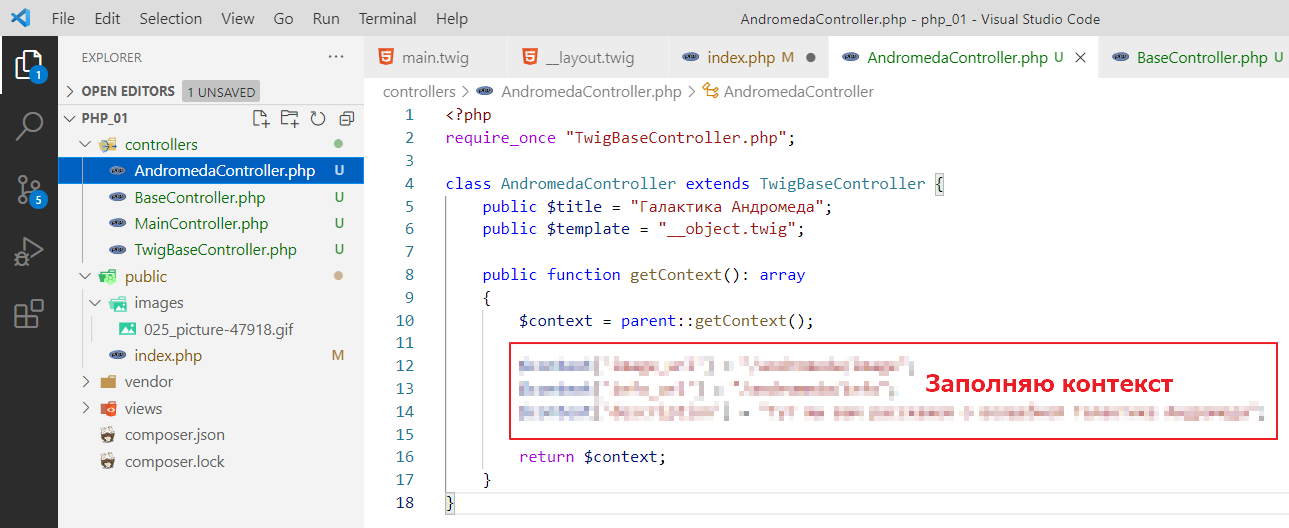Screen dimensions: 1289x528
Task: Open the Extensions view icon
Action: point(28,314)
